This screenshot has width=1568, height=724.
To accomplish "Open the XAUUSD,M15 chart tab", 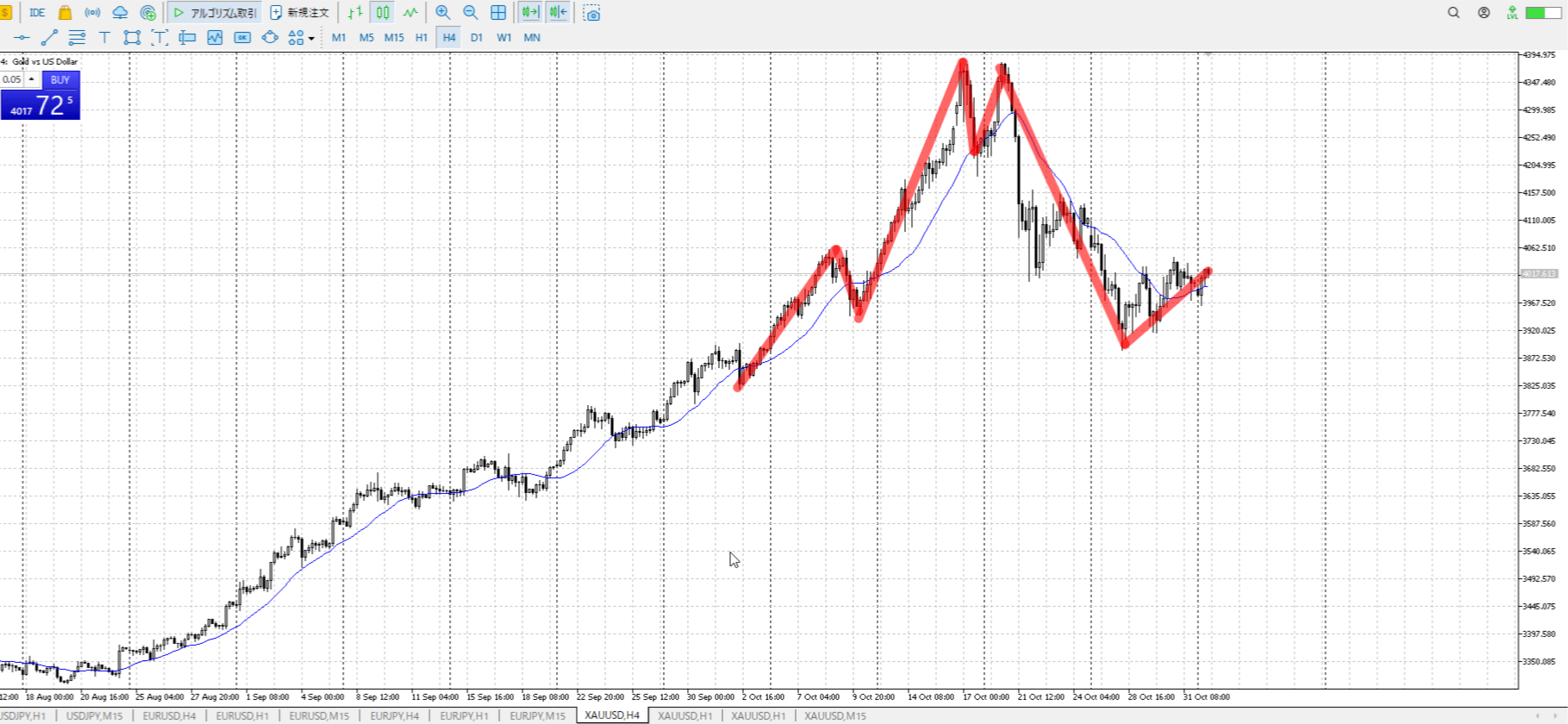I will tap(834, 715).
